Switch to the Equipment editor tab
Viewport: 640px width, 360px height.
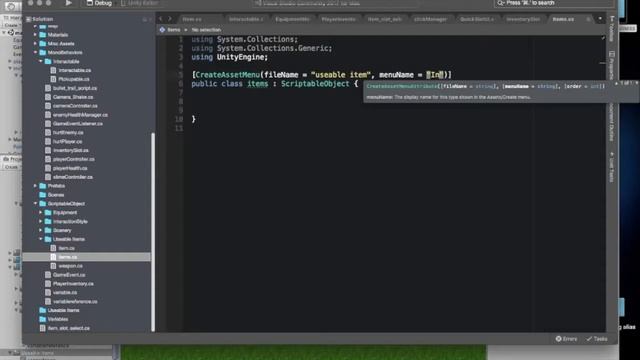(292, 19)
